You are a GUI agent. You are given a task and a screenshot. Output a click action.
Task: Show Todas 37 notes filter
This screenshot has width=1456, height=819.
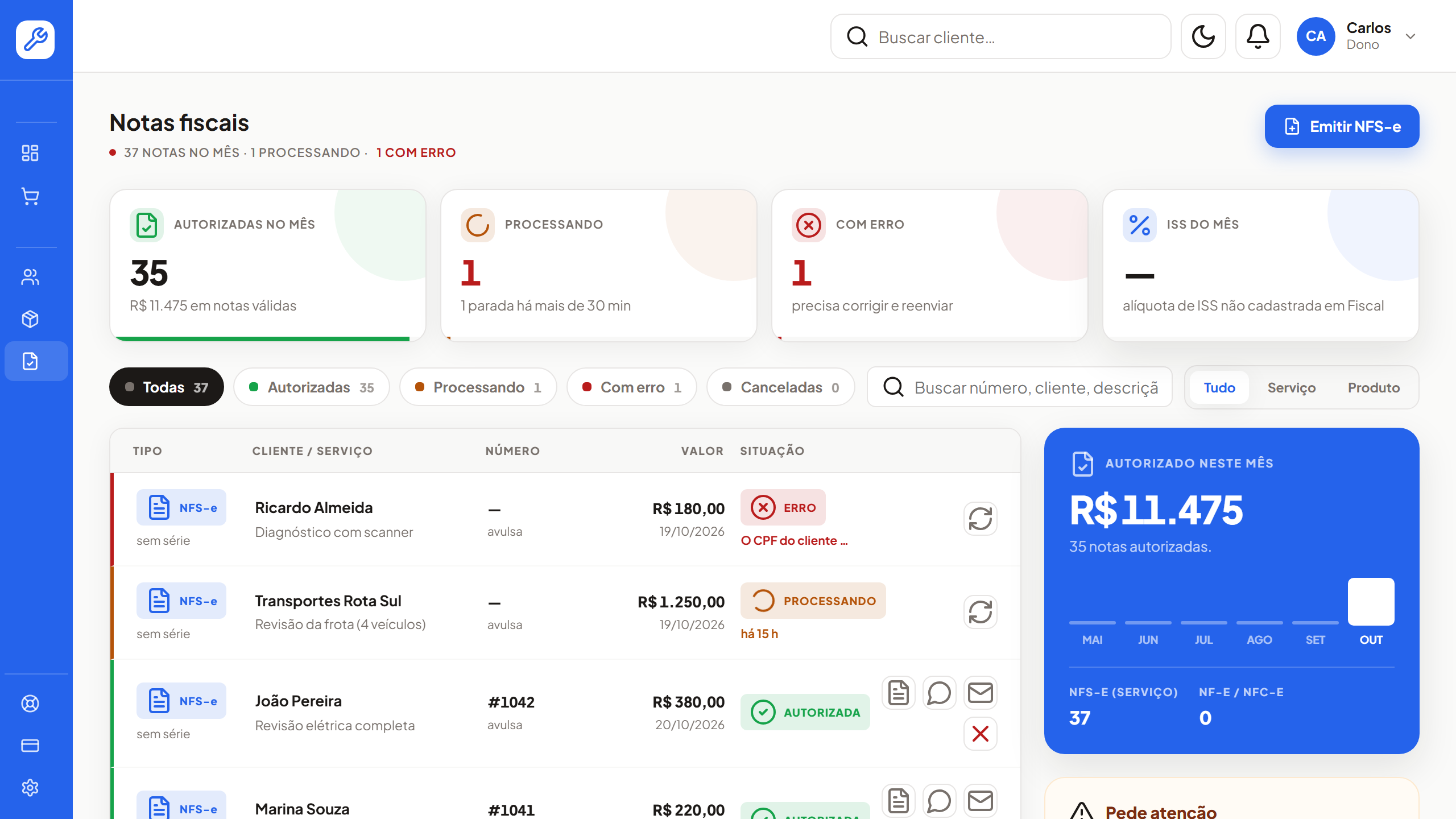click(167, 387)
